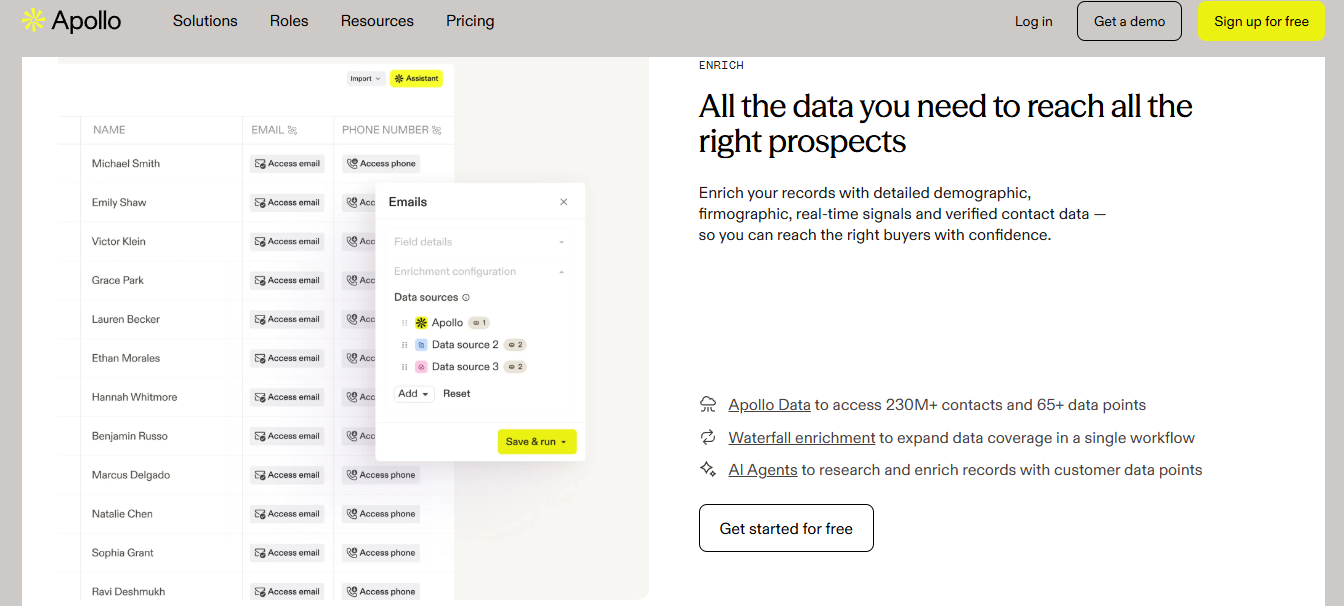Click Access email for Lauren Becker
The width and height of the screenshot is (1344, 606).
point(287,320)
